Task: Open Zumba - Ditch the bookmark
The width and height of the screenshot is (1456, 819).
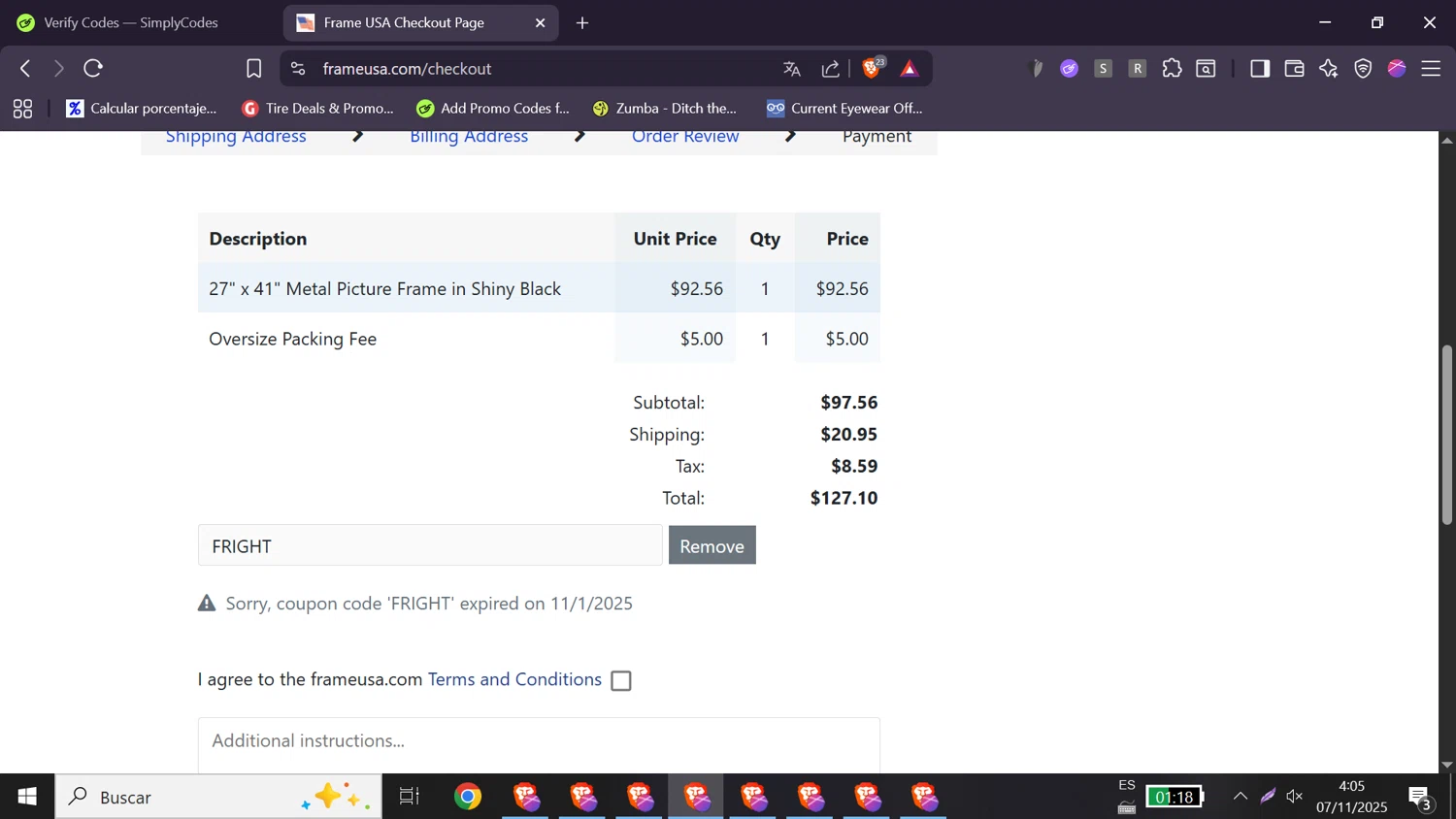Action: (x=665, y=108)
